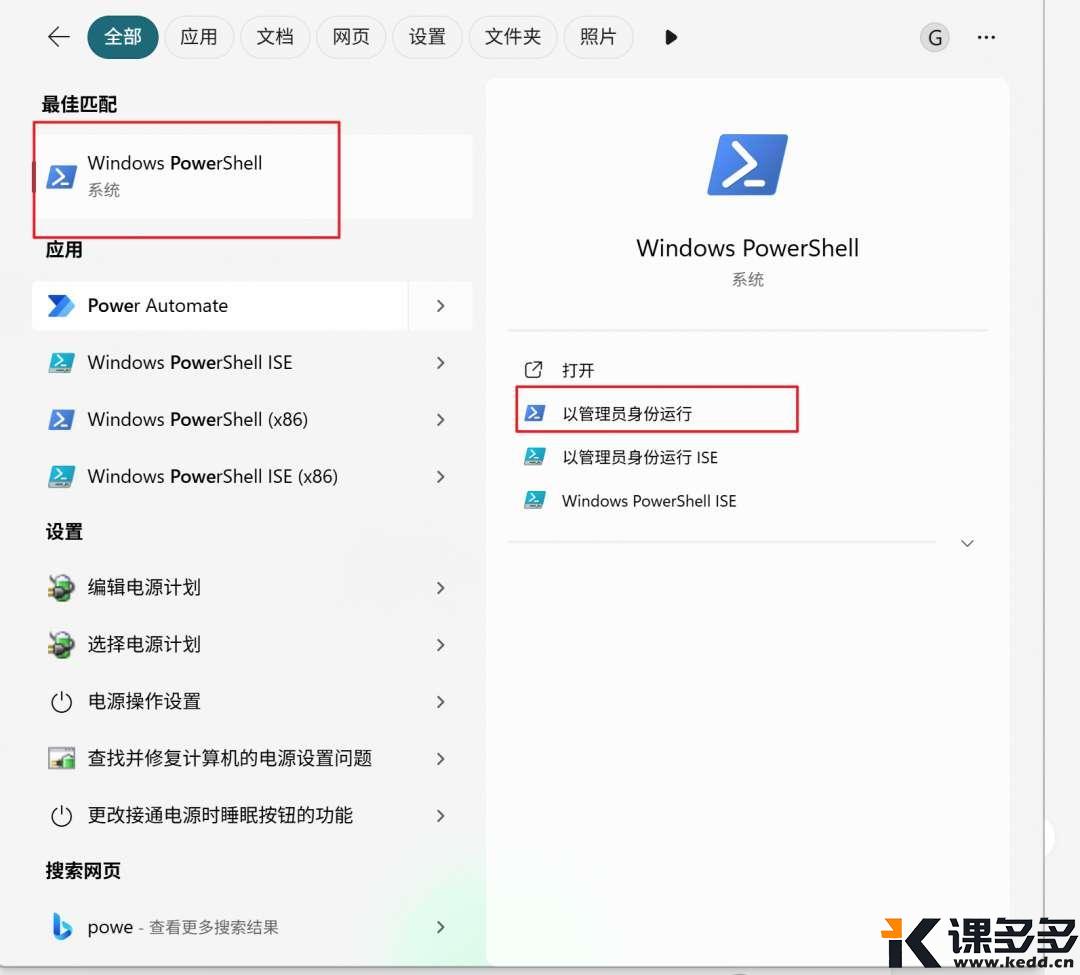Viewport: 1080px width, 975px height.
Task: Click the 编辑电源计划 settings icon
Action: (x=61, y=588)
